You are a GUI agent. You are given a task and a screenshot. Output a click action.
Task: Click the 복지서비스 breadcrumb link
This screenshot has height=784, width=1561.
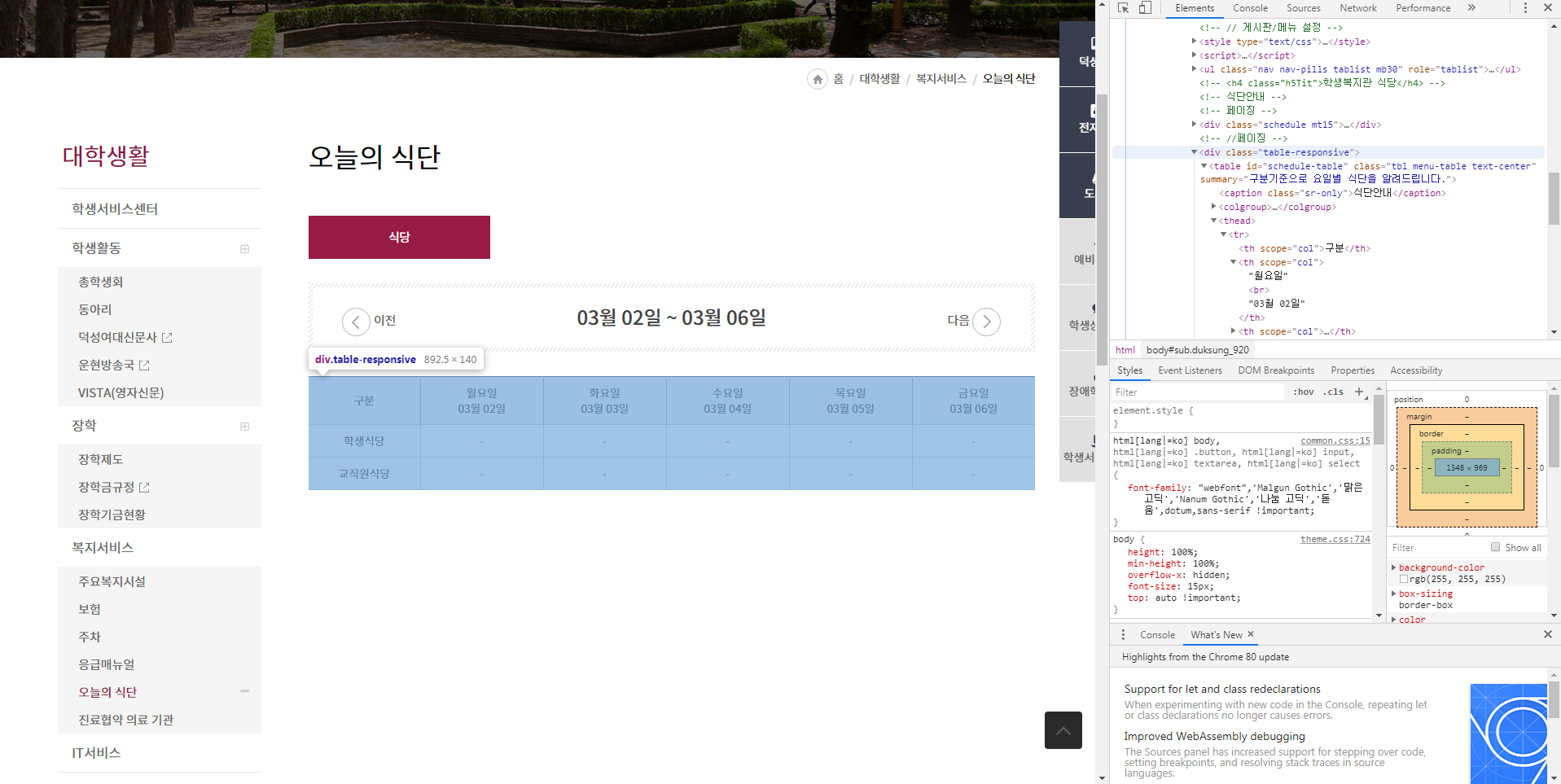[941, 79]
